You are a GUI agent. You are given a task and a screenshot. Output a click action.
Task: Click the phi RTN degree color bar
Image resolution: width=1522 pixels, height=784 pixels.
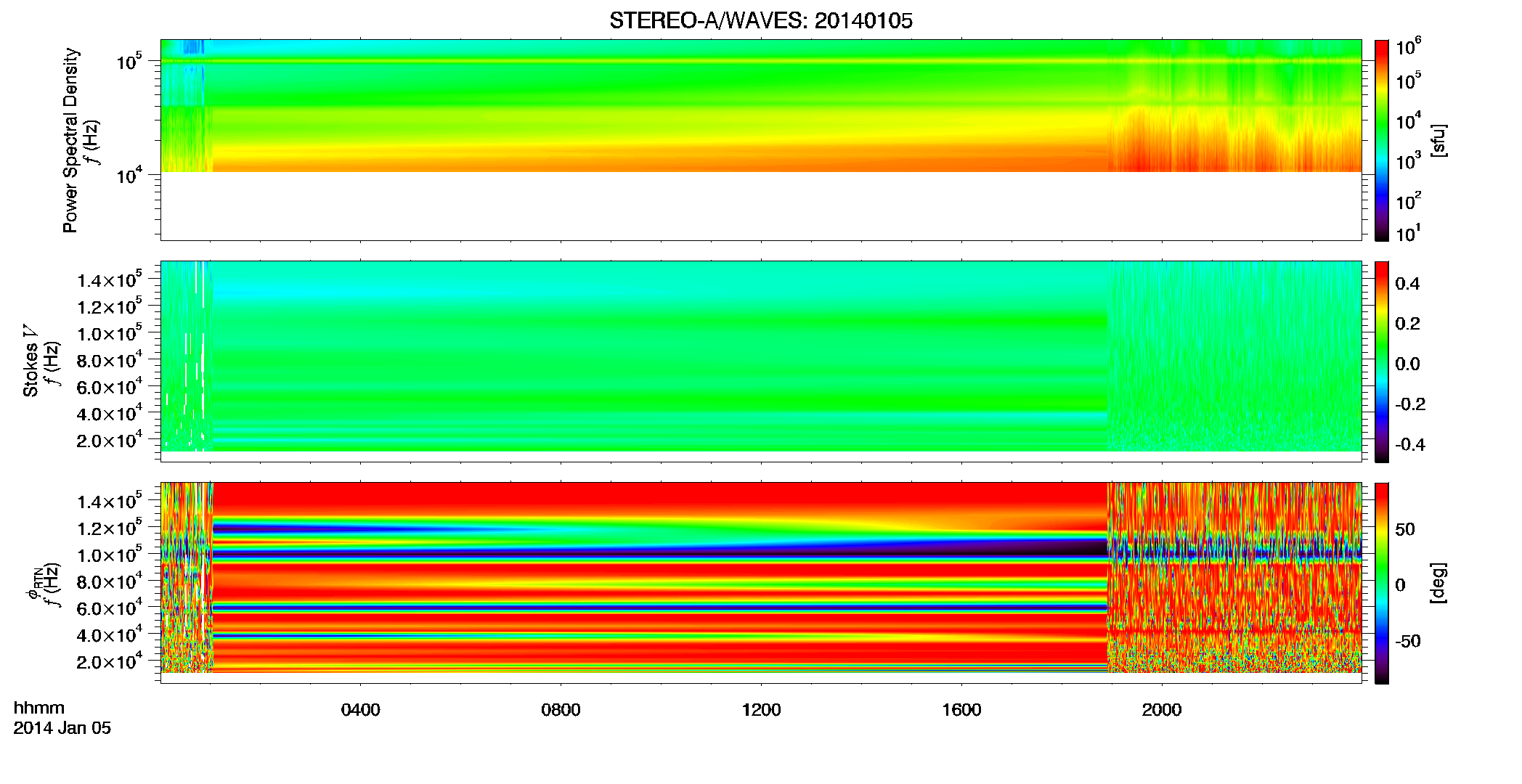pos(1382,583)
